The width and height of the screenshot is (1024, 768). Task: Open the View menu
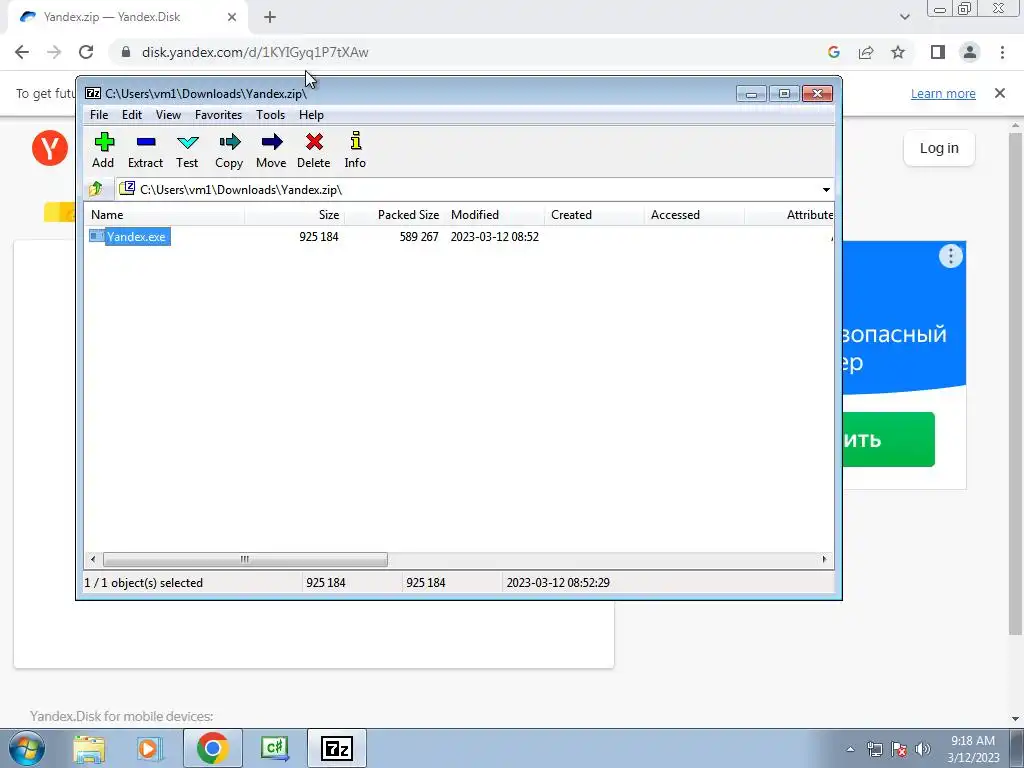coord(168,115)
